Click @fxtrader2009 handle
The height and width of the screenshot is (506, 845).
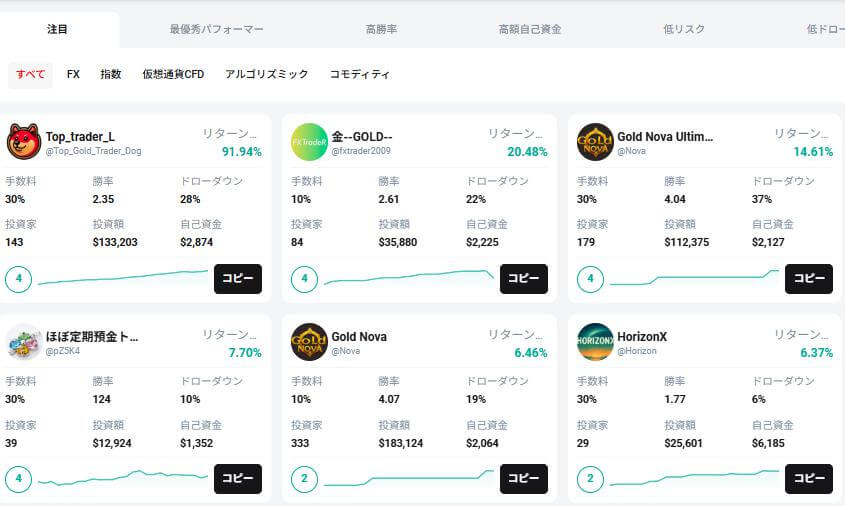pos(361,151)
